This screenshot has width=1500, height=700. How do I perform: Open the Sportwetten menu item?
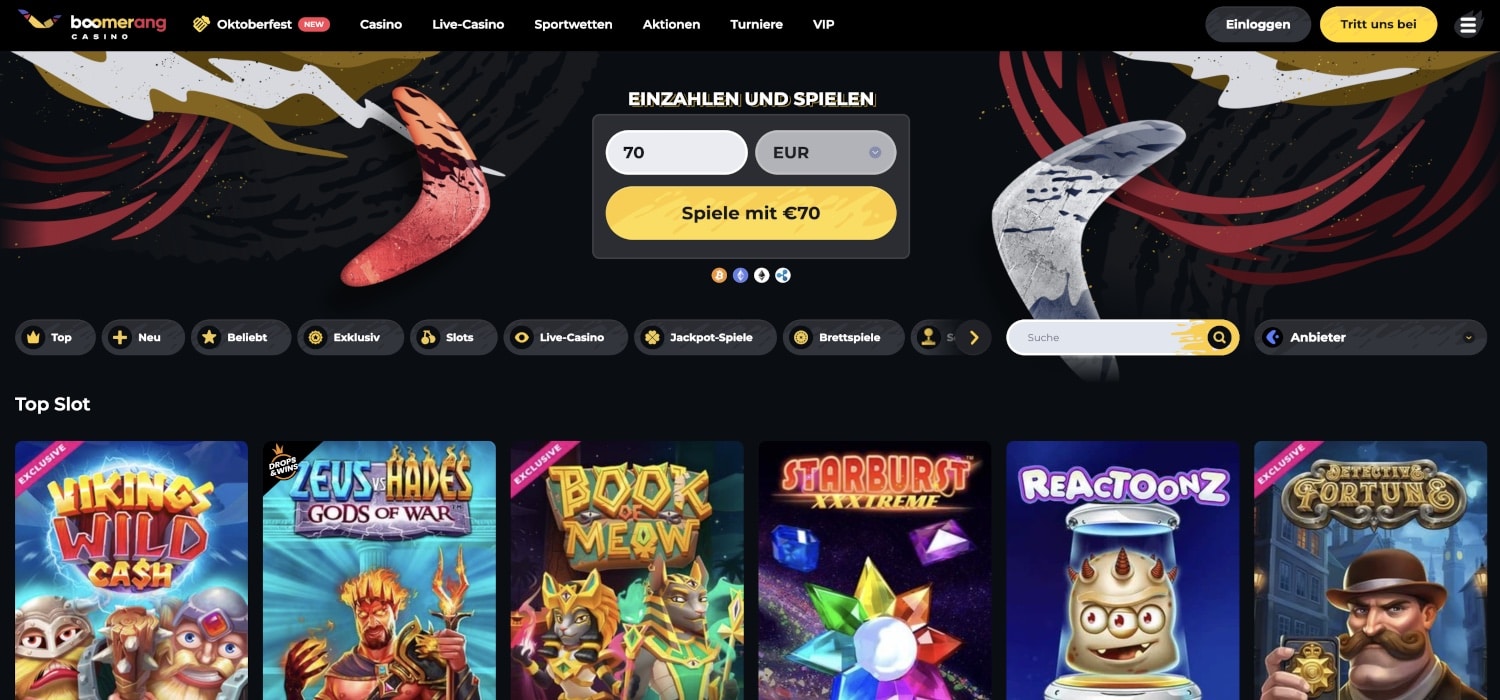pos(573,24)
